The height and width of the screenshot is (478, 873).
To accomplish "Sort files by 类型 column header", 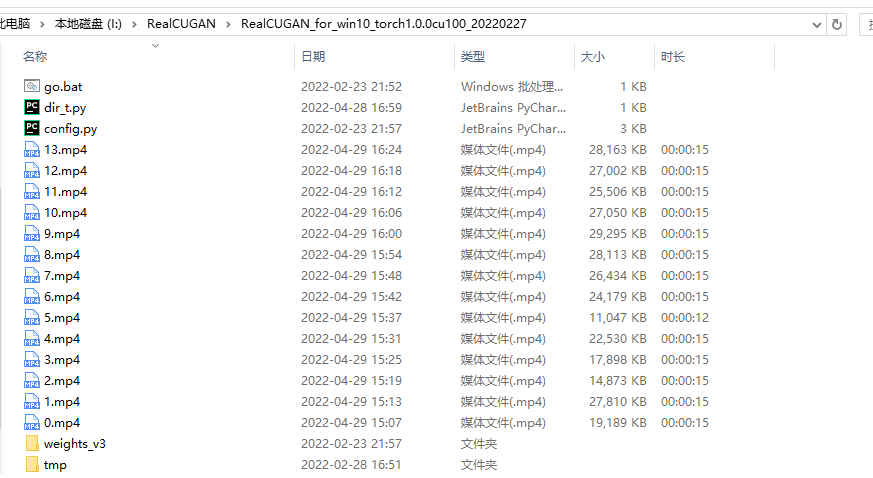I will [x=473, y=56].
